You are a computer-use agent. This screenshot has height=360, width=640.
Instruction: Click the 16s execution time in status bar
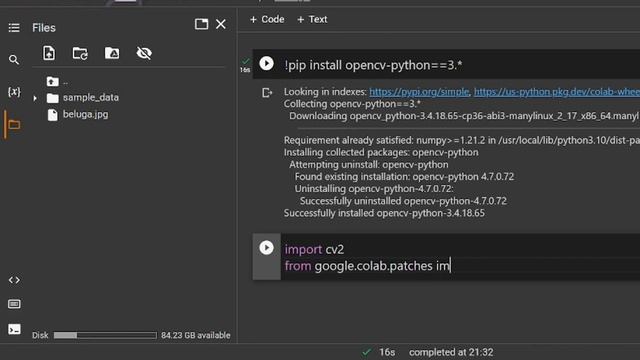(x=387, y=352)
